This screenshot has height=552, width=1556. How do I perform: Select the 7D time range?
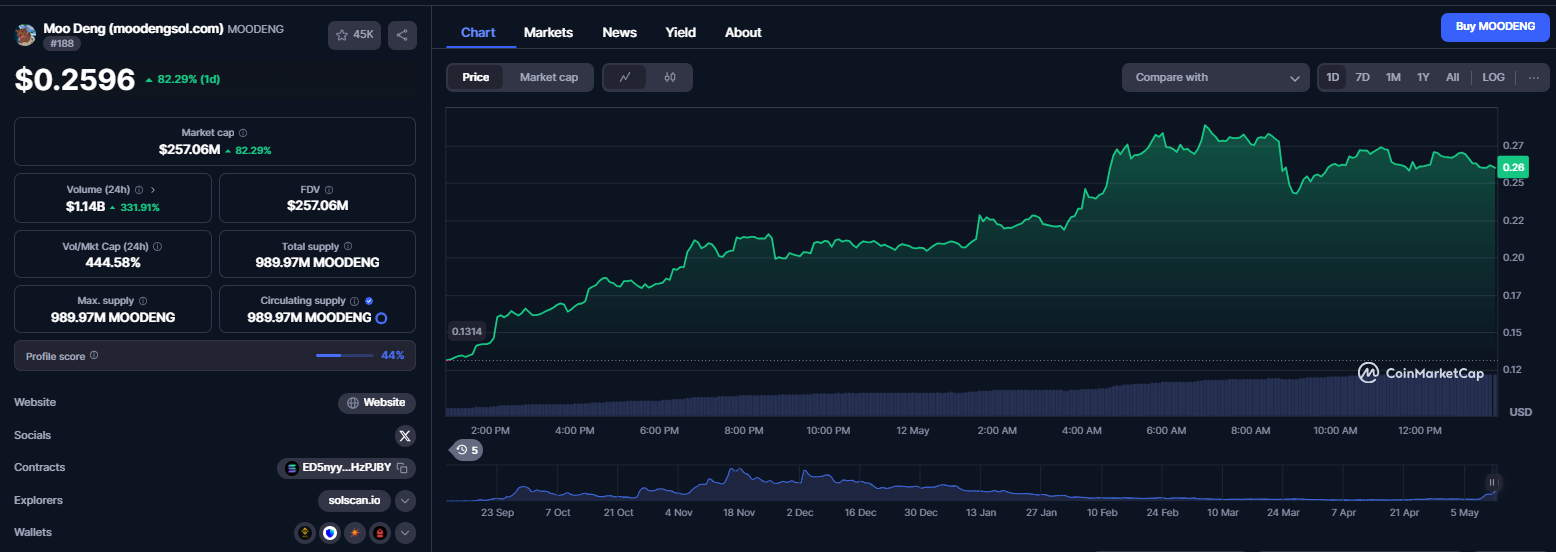[1362, 77]
